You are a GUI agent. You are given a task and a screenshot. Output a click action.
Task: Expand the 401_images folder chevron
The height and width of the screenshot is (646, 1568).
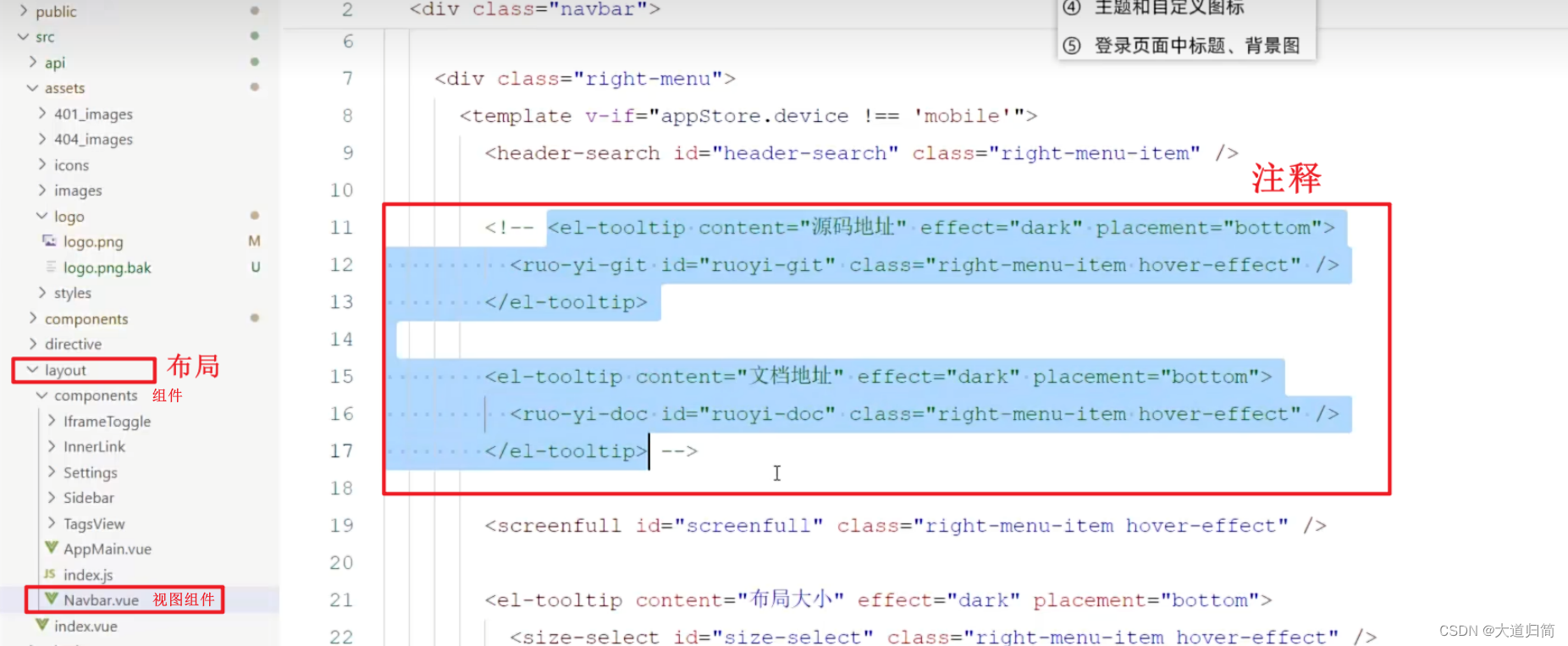[42, 113]
